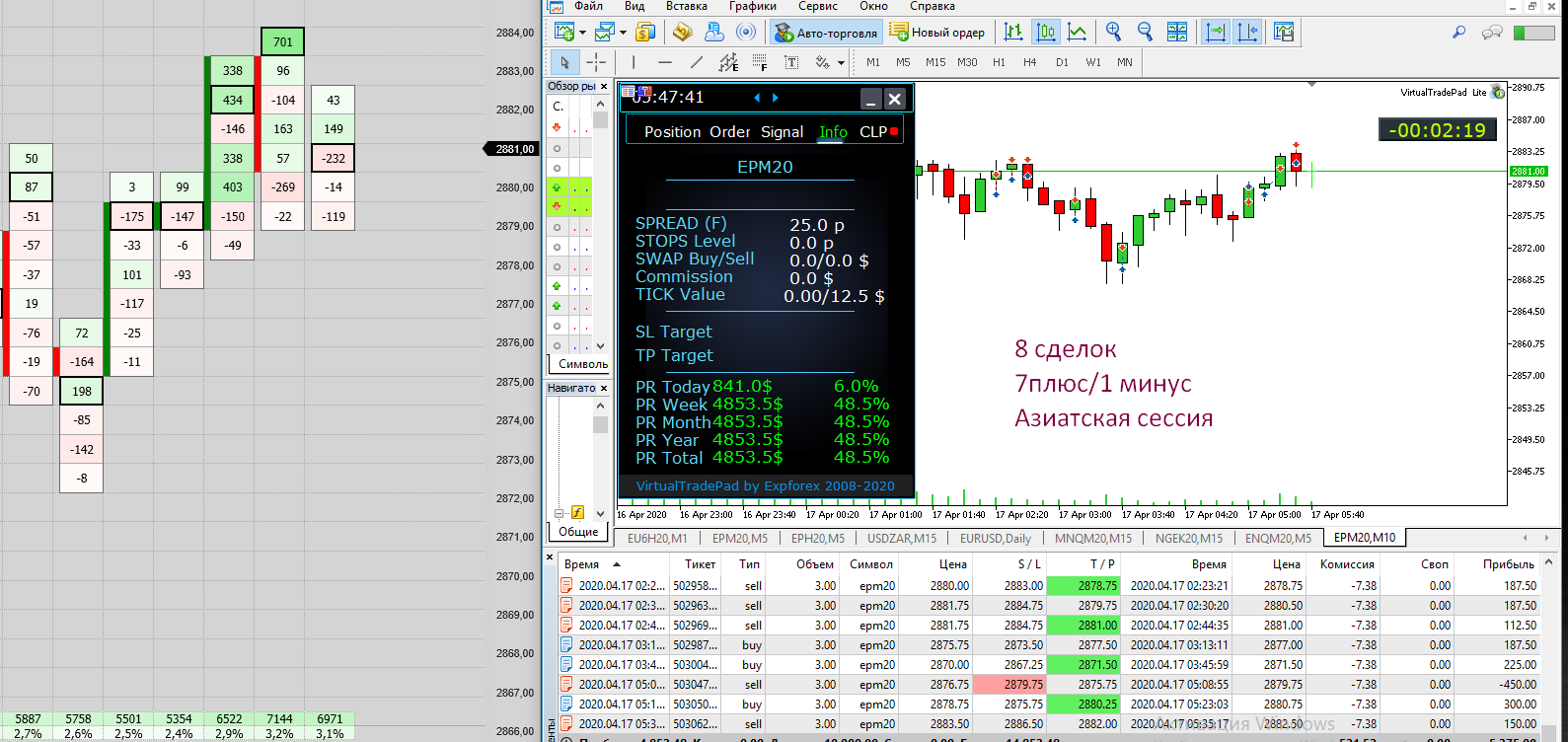Click the connection status bar indicator
This screenshot has width=1568, height=742.
(1534, 33)
